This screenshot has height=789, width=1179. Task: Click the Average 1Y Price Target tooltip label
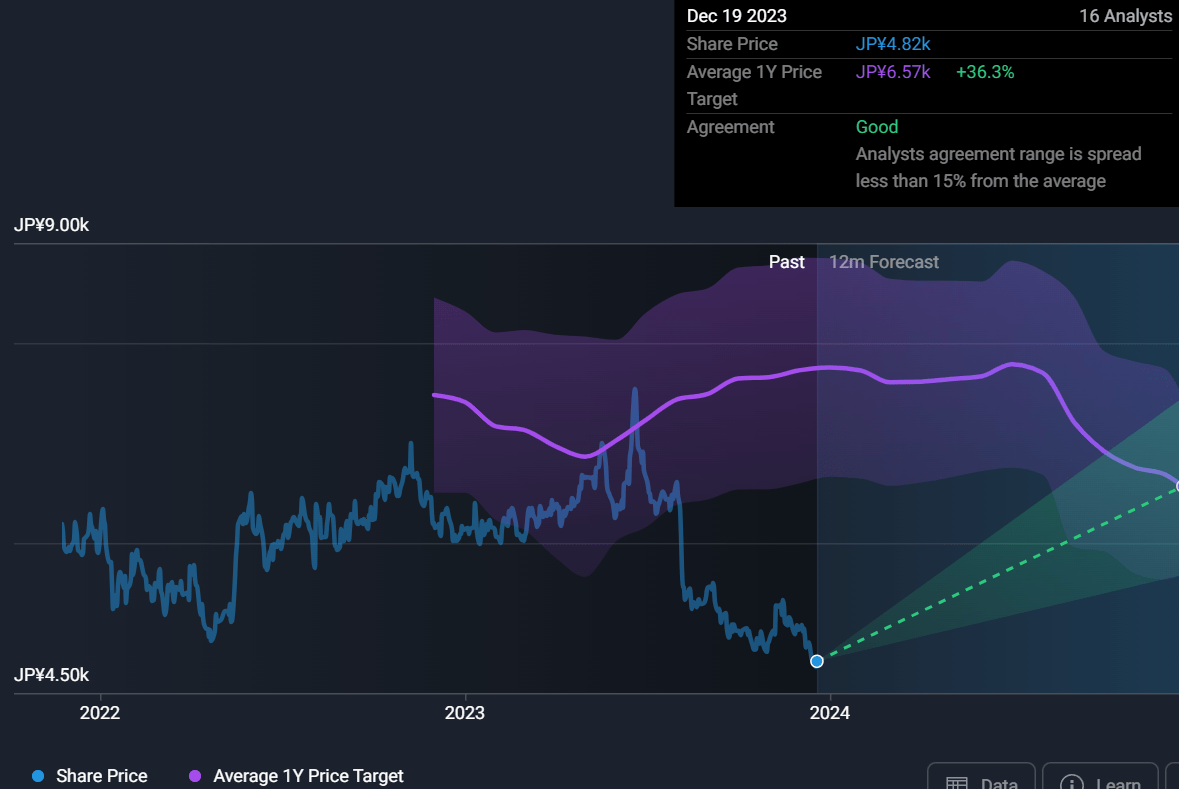pos(754,85)
